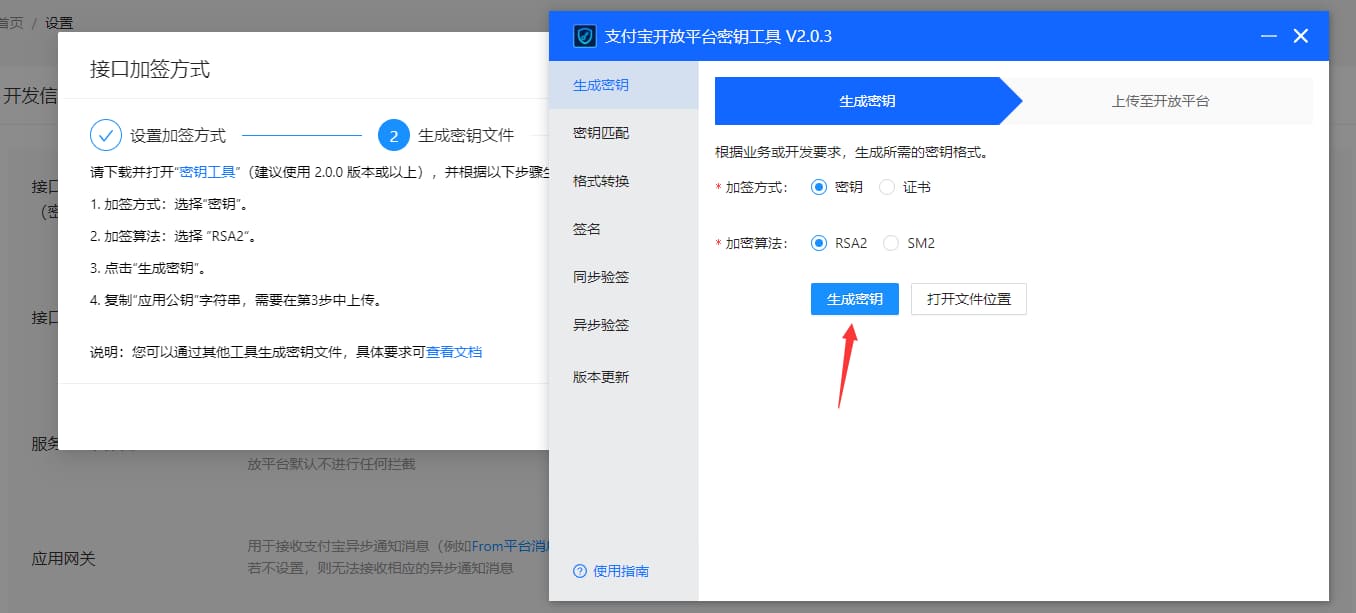Select the SM2 encryption algorithm
Image resolution: width=1356 pixels, height=613 pixels.
point(892,242)
